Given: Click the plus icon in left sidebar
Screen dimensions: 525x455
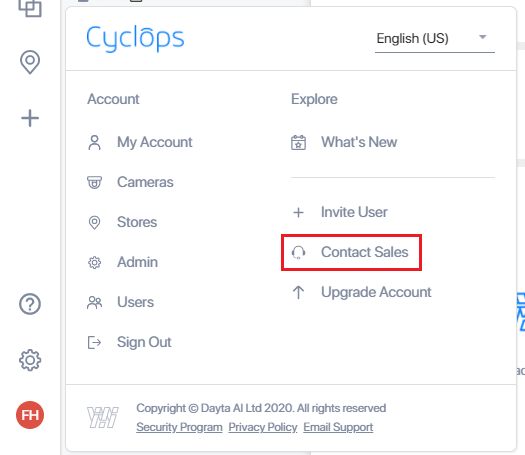Looking at the screenshot, I should click(x=30, y=118).
